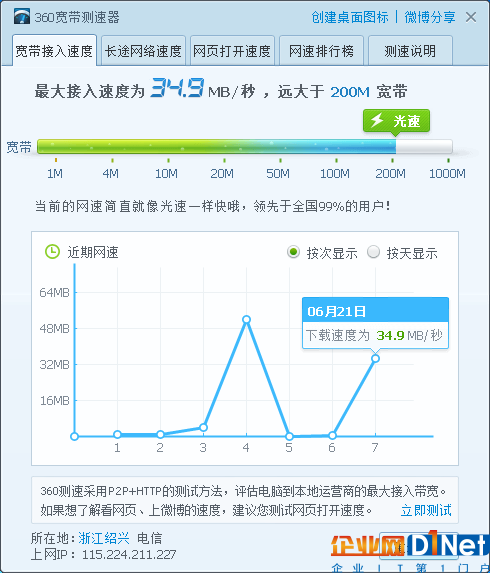Click the 360 speed tester logo icon
The image size is (490, 573).
tap(22, 16)
